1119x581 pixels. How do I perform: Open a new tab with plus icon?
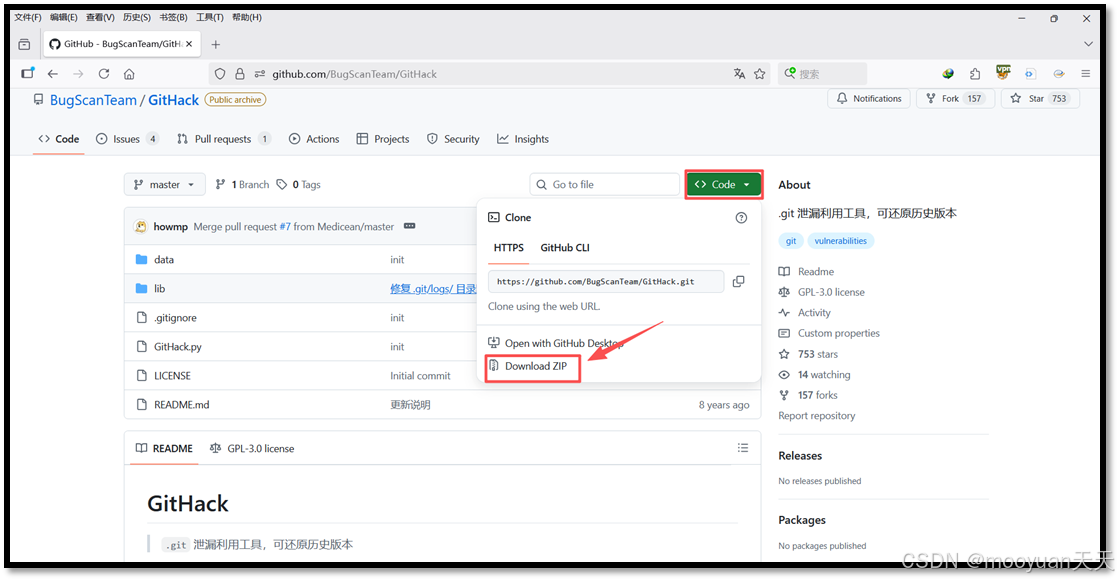(x=216, y=44)
